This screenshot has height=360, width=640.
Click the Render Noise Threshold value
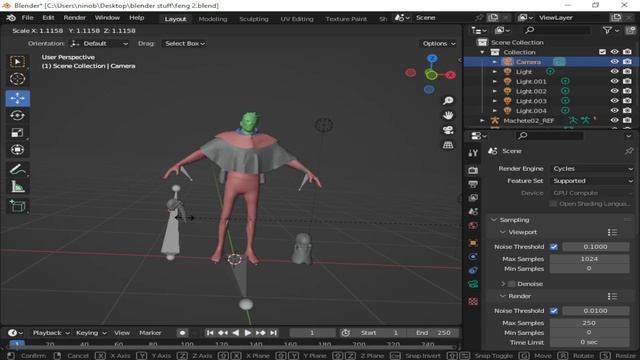coord(595,311)
